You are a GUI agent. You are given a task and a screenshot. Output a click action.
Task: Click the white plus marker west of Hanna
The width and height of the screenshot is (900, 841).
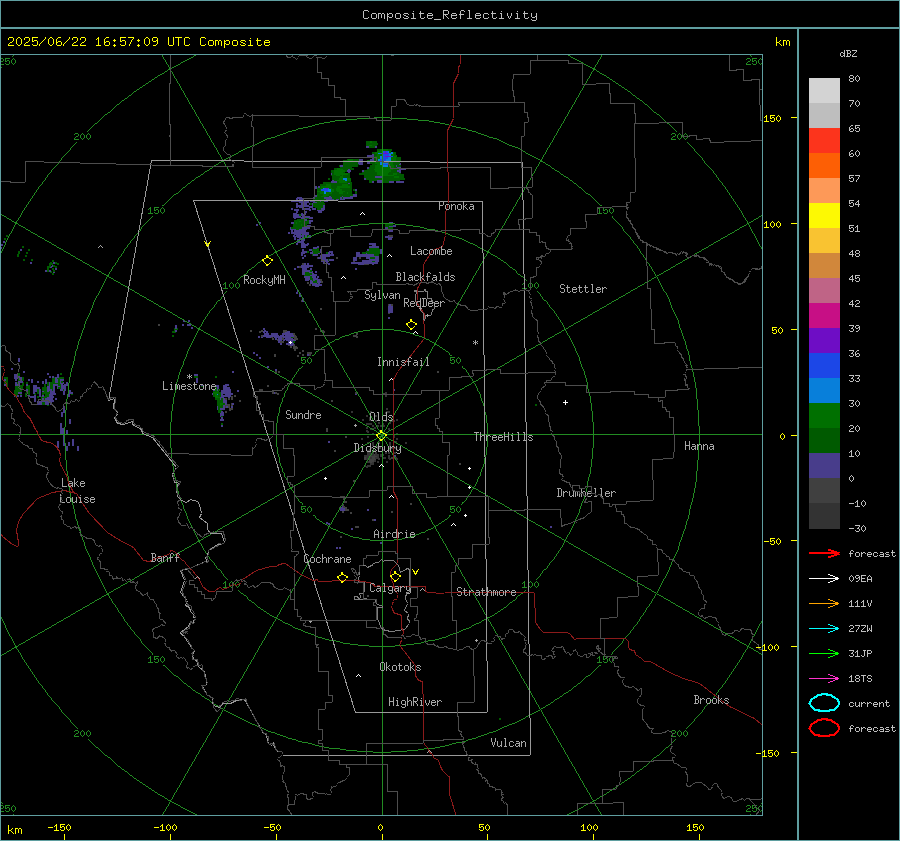point(565,402)
